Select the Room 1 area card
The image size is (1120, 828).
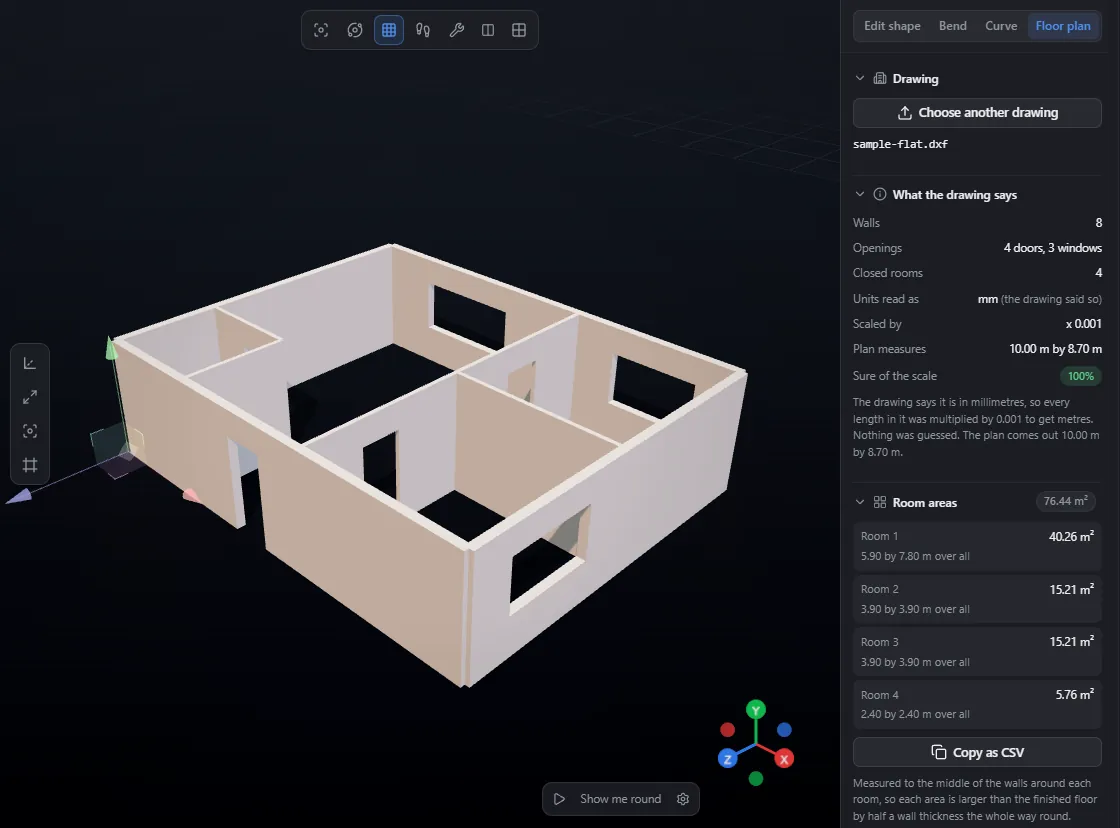tap(977, 547)
